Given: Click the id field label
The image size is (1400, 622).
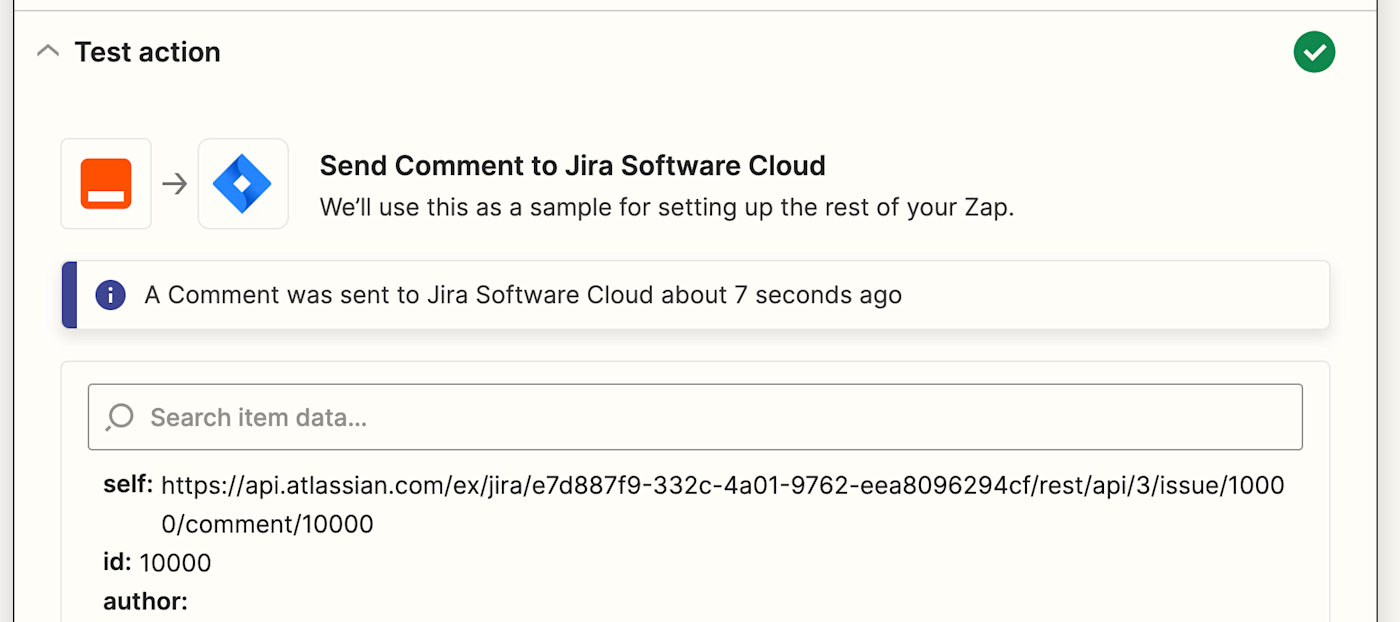Looking at the screenshot, I should (117, 563).
